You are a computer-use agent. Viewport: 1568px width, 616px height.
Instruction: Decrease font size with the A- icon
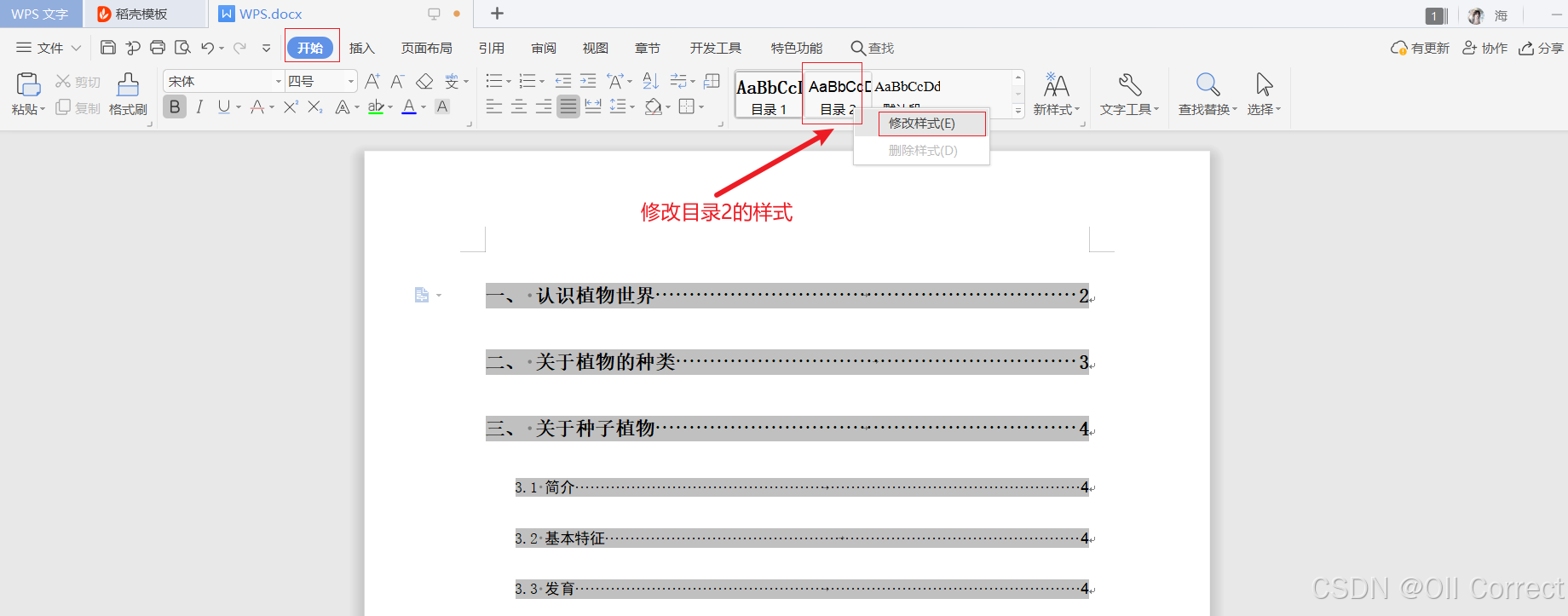click(397, 81)
